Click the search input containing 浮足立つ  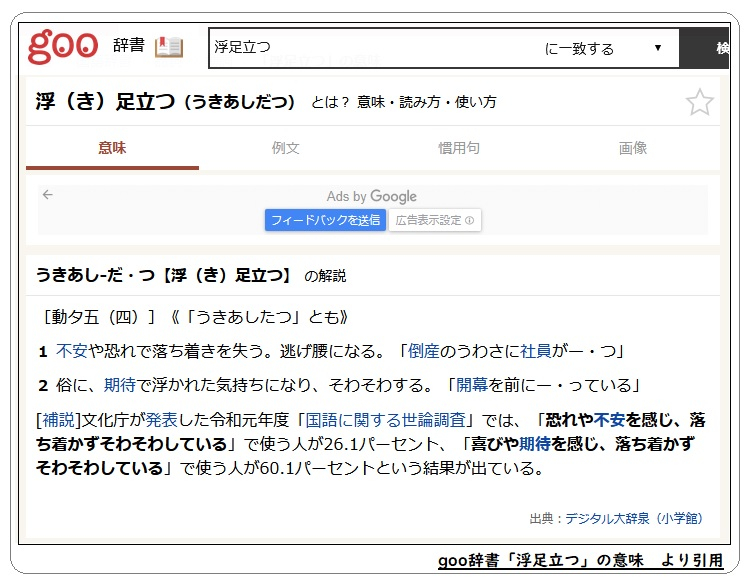click(373, 48)
